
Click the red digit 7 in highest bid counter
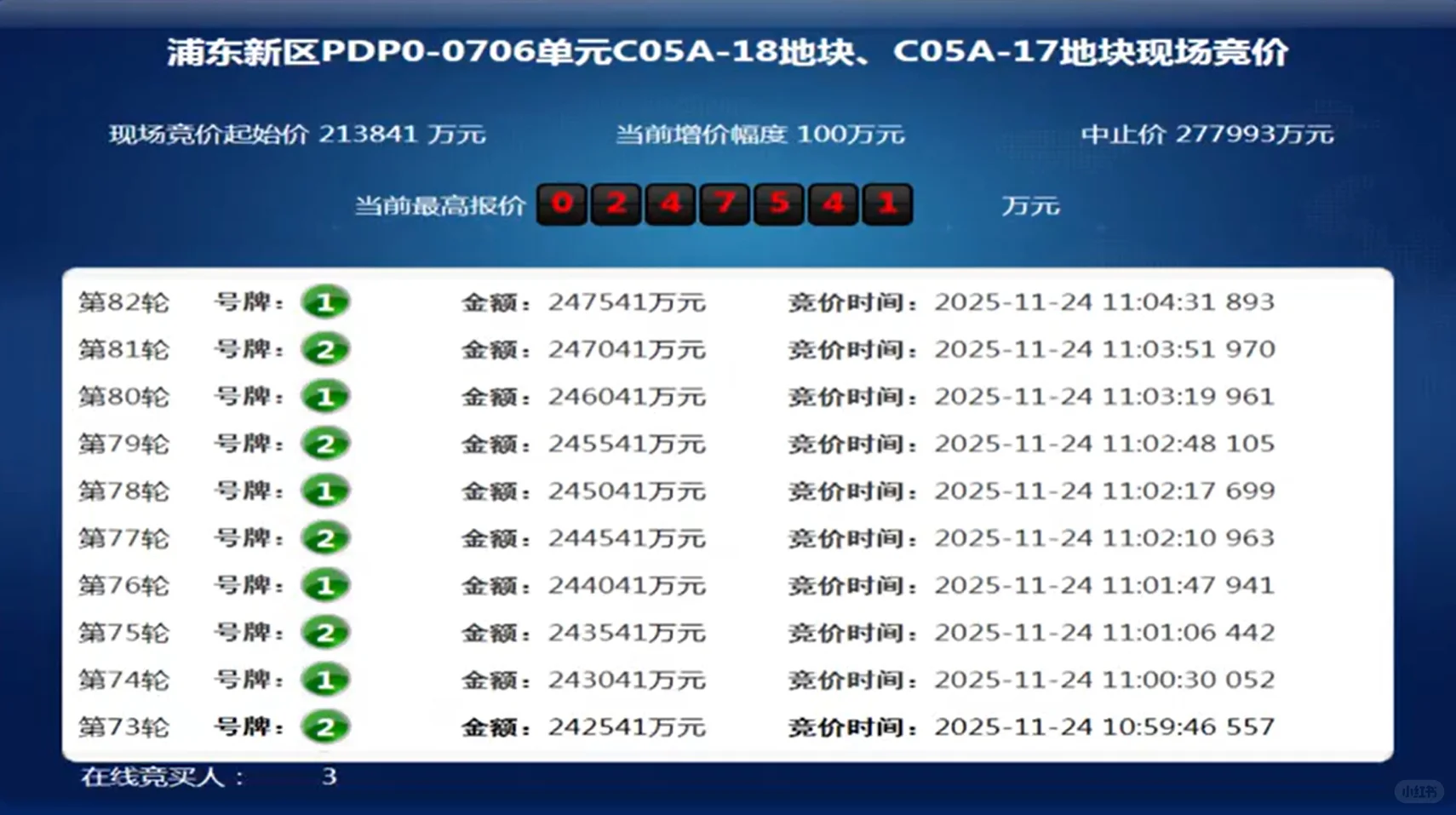(725, 204)
